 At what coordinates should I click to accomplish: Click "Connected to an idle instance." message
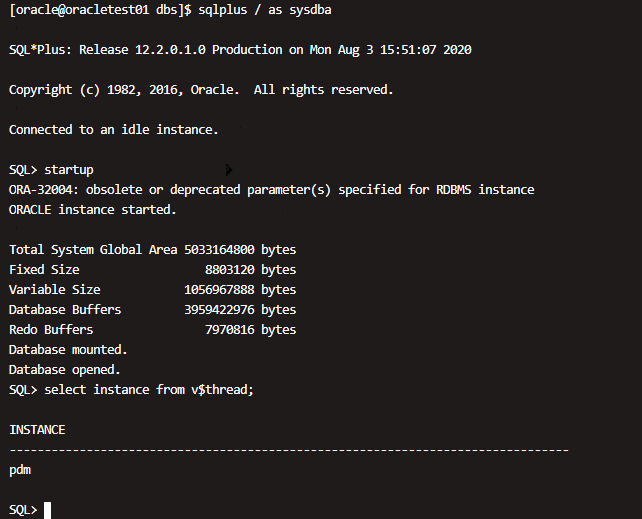[x=113, y=130]
